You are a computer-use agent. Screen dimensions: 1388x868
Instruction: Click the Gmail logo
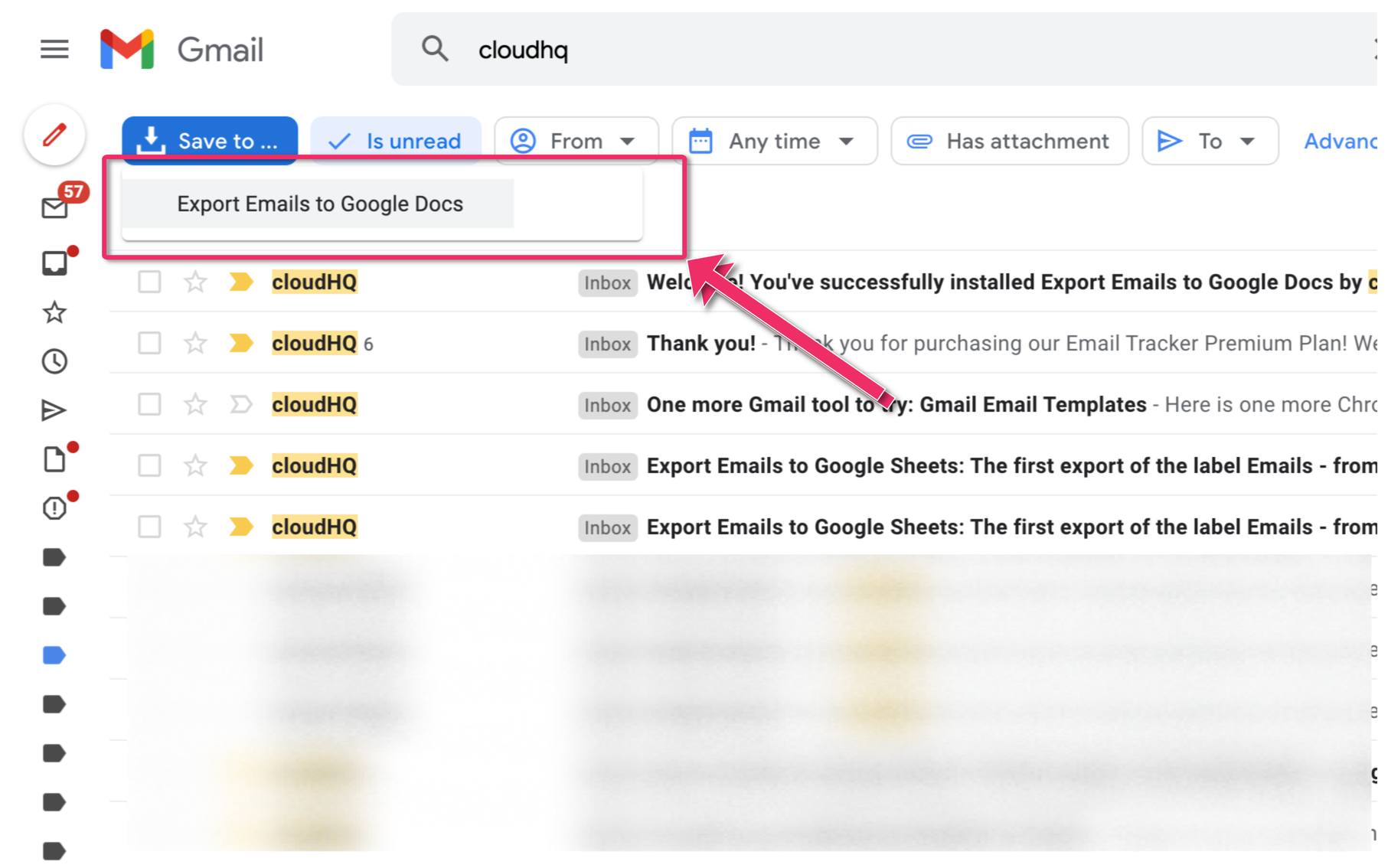point(182,50)
